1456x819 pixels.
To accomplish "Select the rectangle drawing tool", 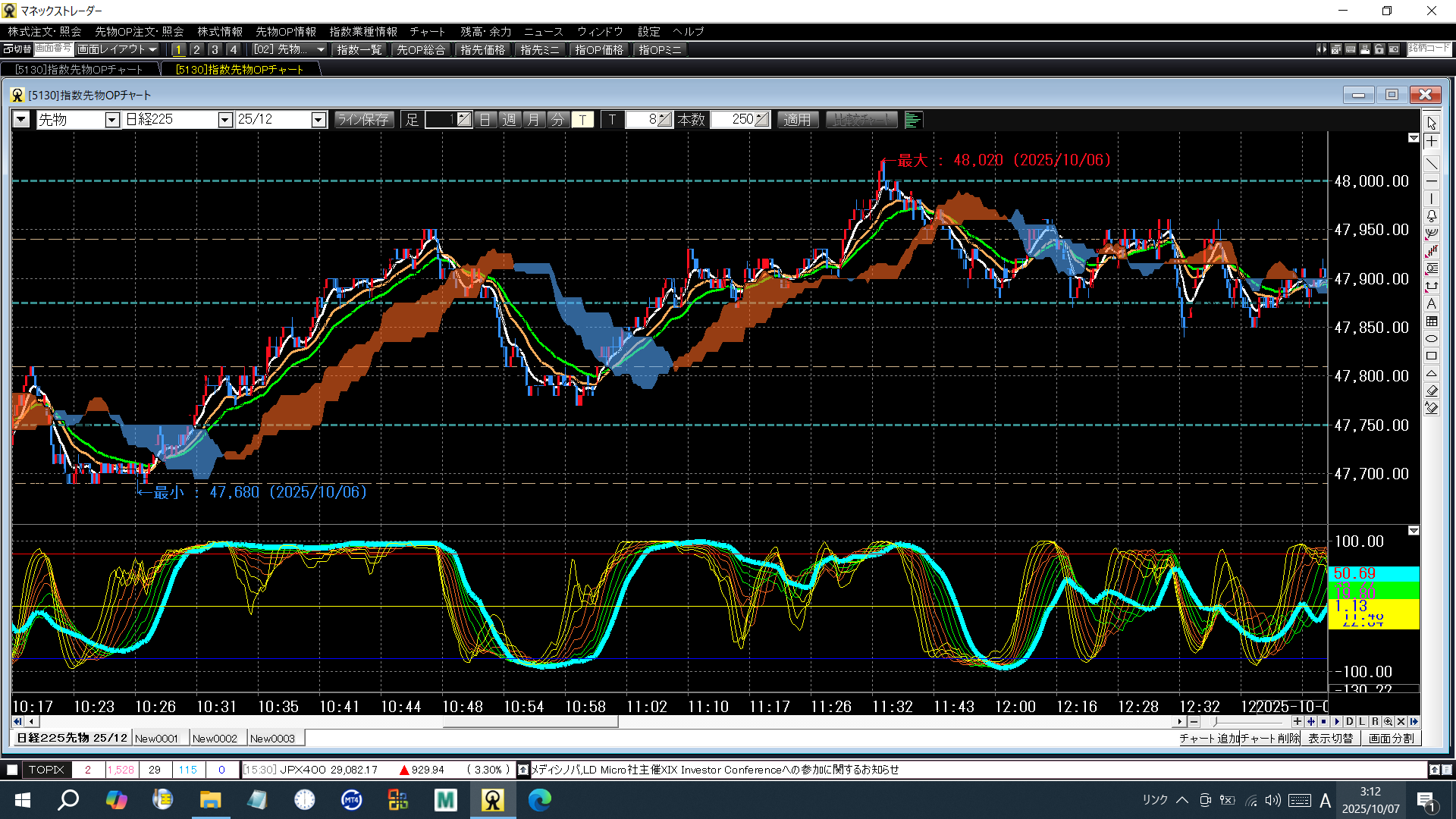I will click(x=1431, y=356).
